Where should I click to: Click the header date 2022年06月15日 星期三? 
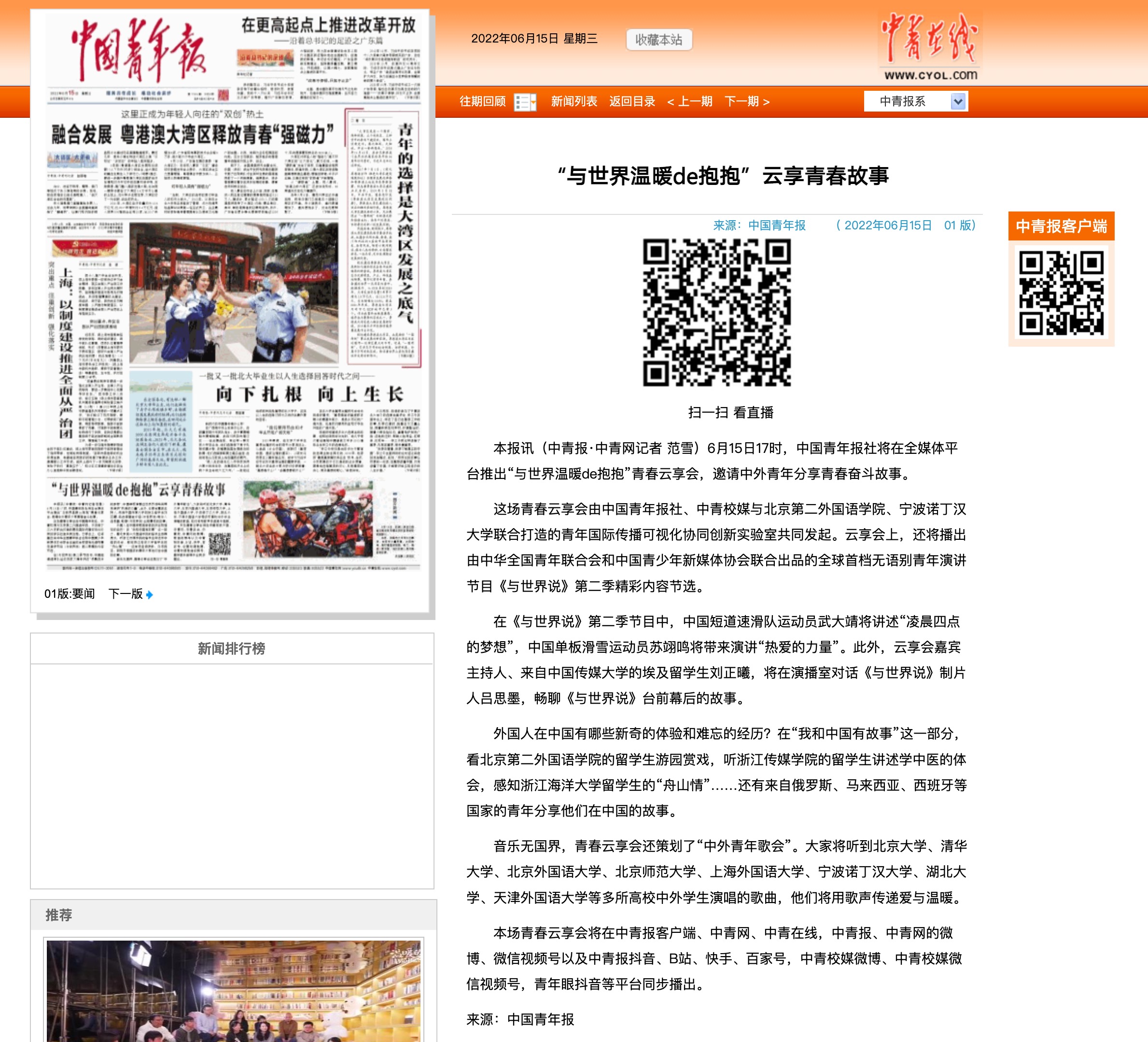coord(534,39)
